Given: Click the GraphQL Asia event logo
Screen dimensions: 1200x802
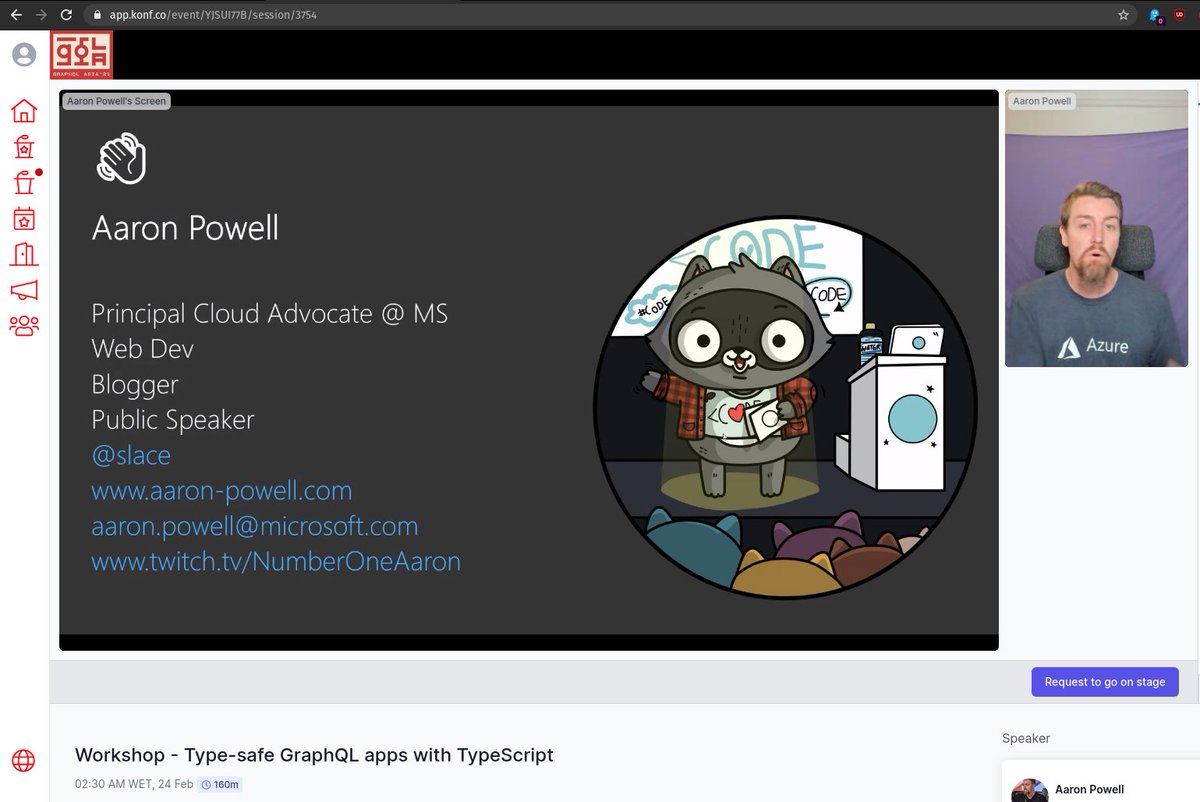Looking at the screenshot, I should (x=82, y=54).
